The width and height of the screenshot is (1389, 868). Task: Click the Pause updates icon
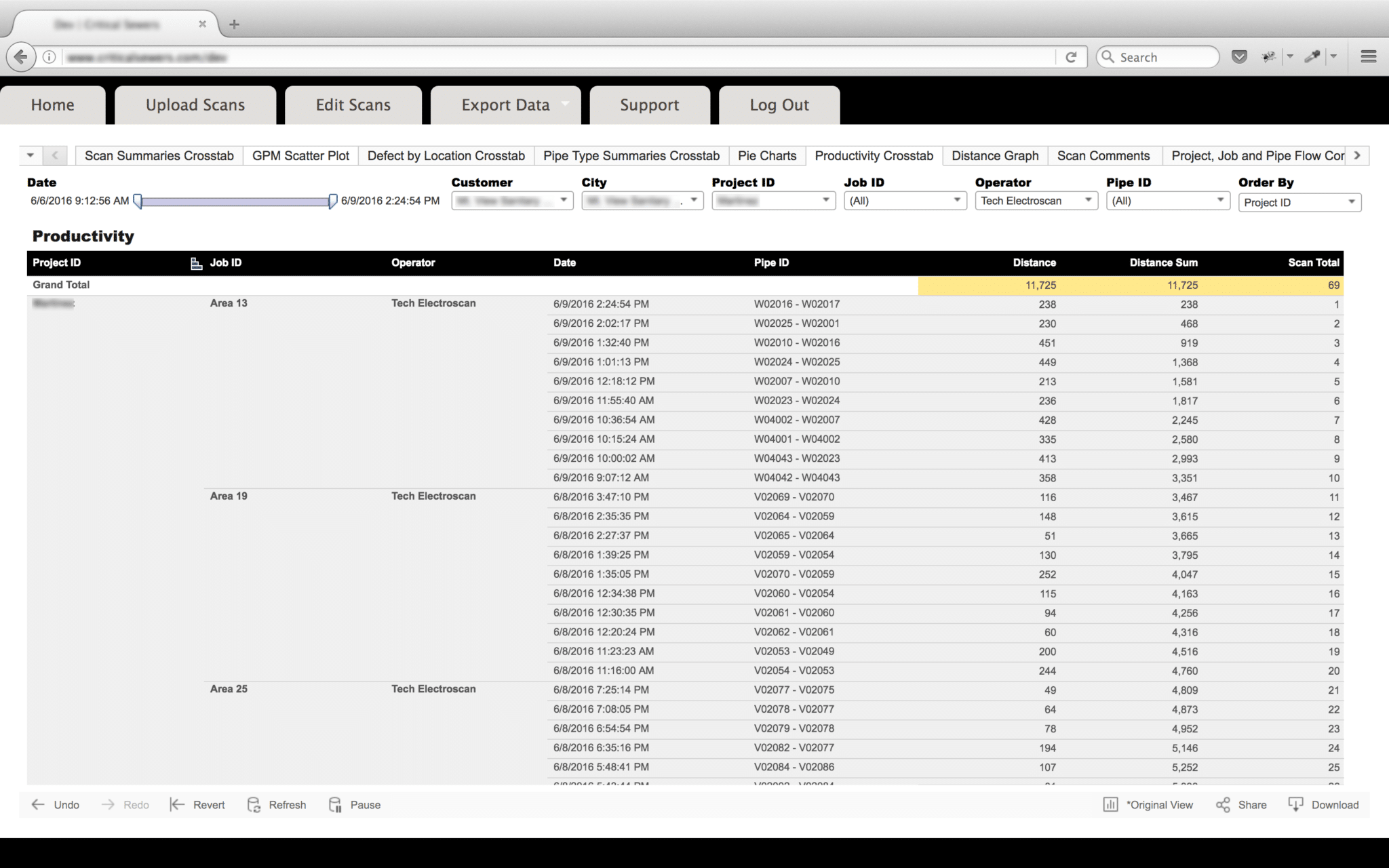335,804
